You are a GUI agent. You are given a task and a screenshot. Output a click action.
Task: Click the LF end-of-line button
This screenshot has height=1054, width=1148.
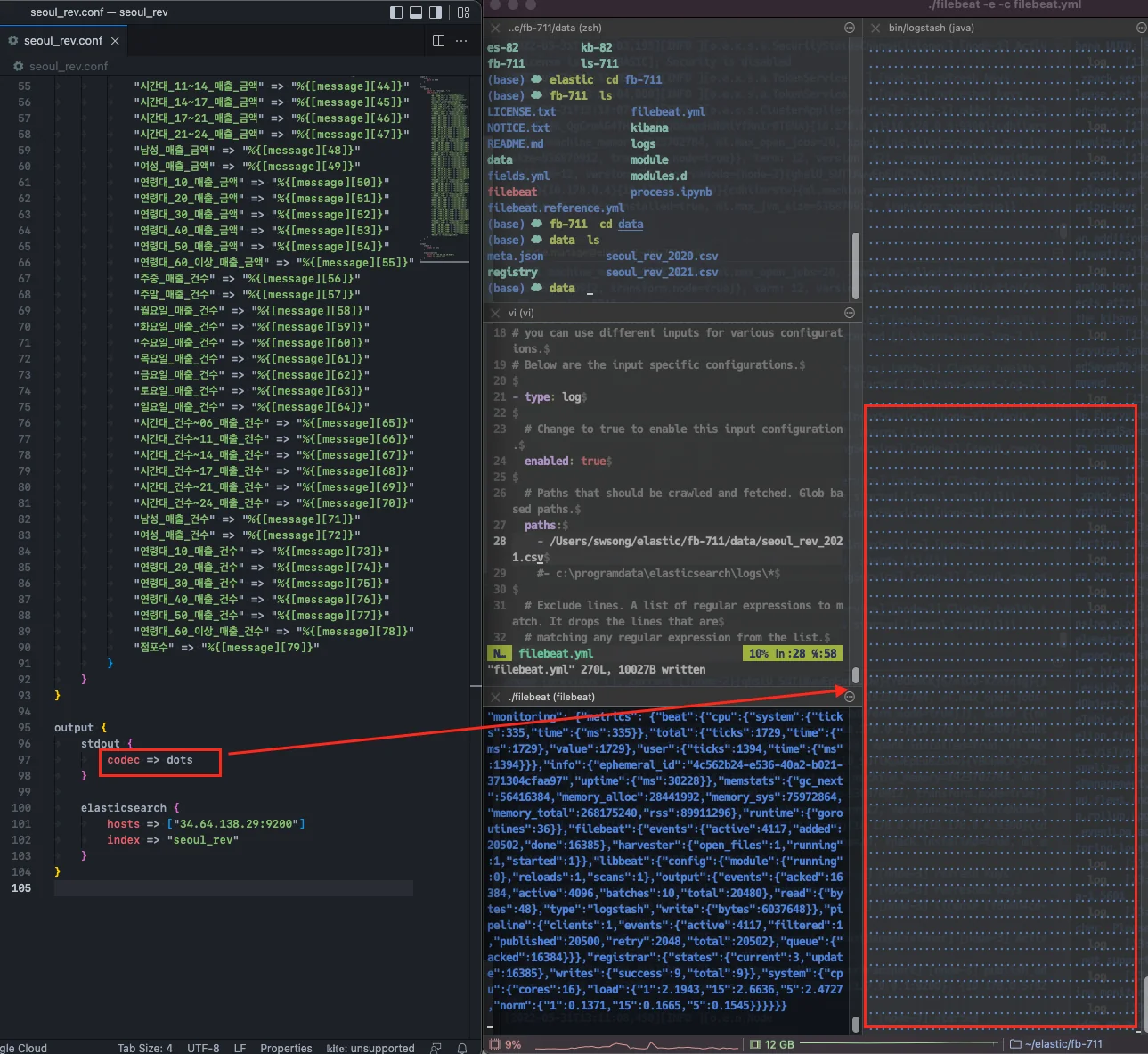[x=240, y=1048]
